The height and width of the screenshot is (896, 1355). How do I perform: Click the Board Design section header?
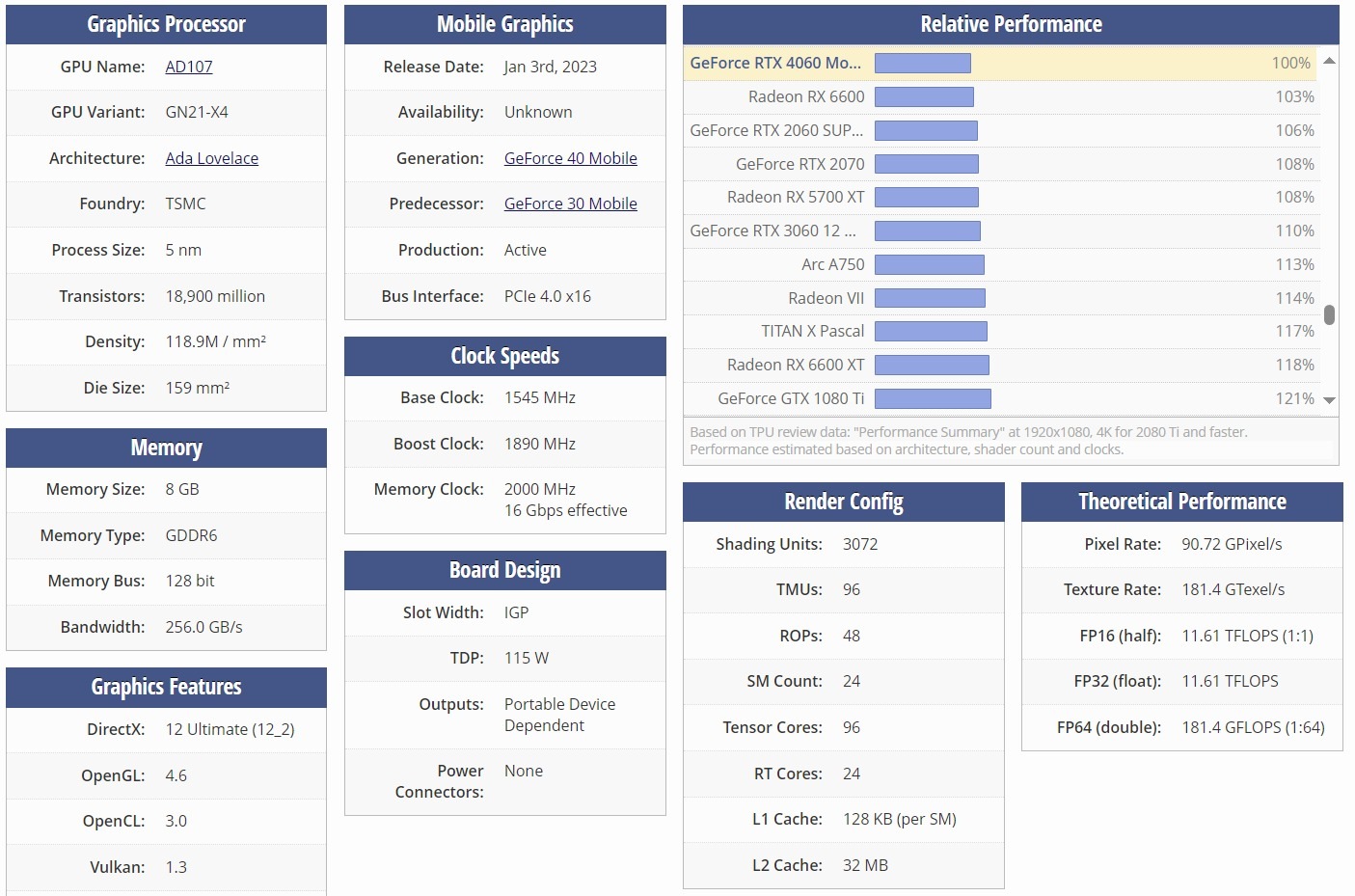(x=505, y=570)
